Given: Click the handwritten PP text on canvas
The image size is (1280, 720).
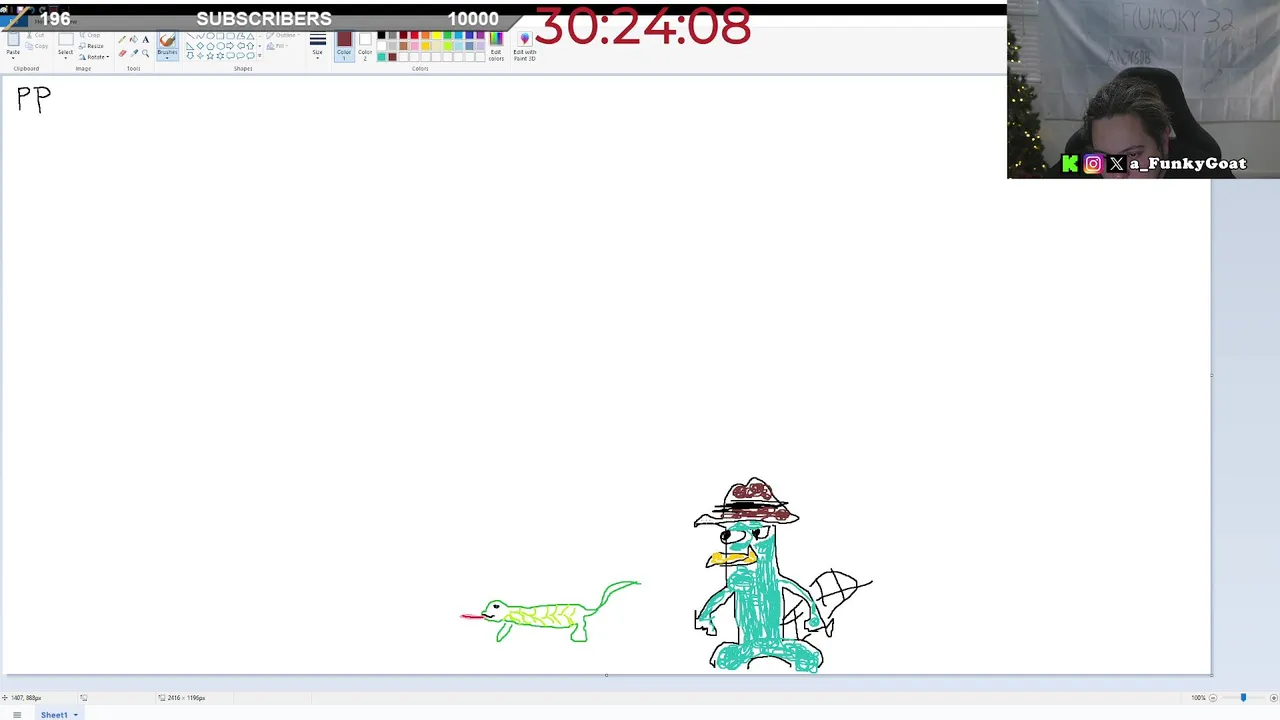Looking at the screenshot, I should [x=34, y=99].
